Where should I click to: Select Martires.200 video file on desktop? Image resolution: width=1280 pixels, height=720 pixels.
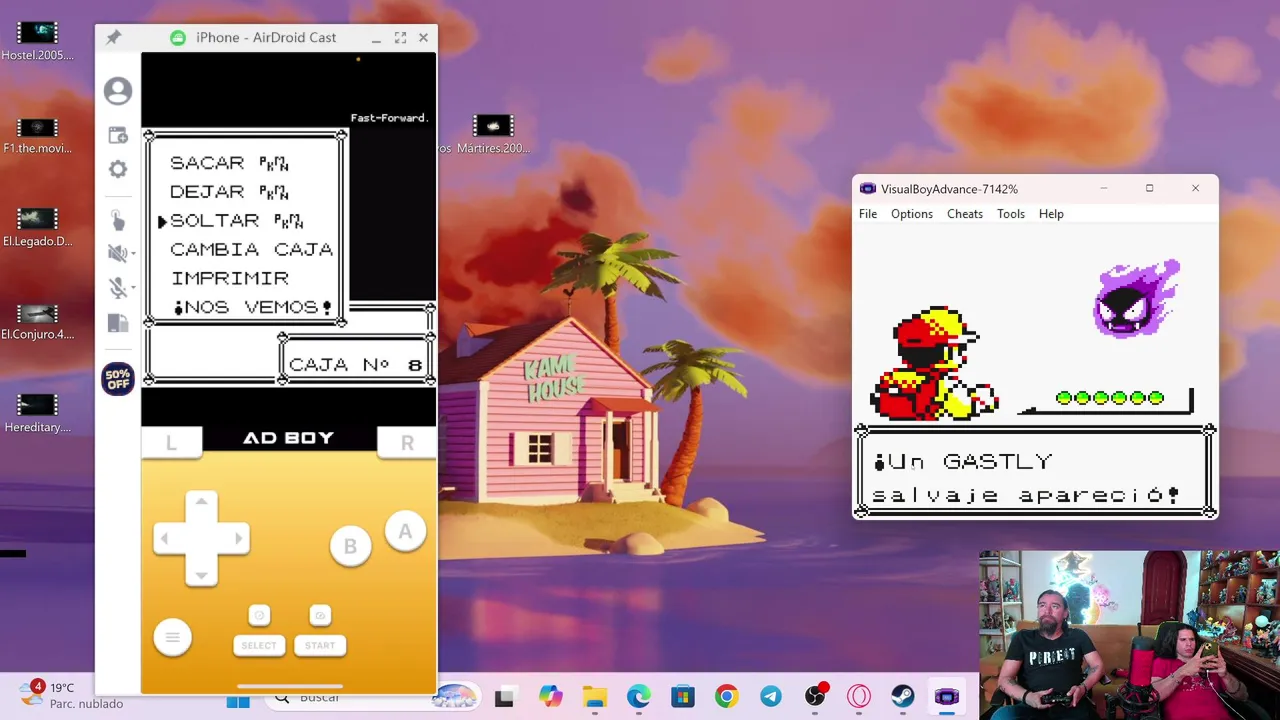[493, 135]
